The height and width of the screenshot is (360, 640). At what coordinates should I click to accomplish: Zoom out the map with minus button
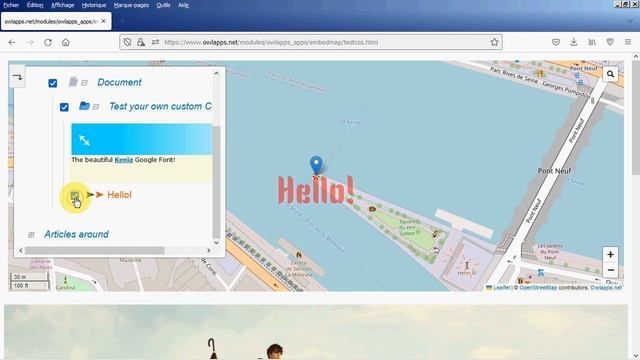pos(610,270)
